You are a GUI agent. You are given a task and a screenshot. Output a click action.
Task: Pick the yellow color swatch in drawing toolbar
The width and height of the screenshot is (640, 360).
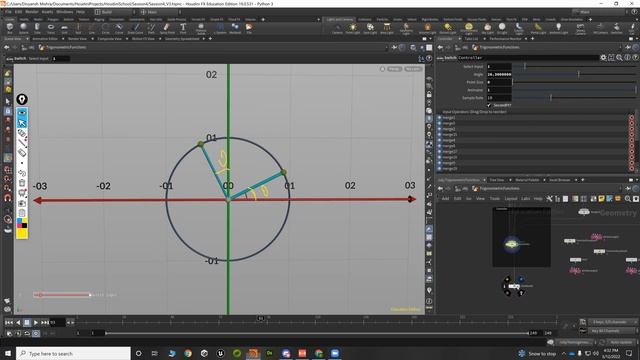tap(22, 233)
